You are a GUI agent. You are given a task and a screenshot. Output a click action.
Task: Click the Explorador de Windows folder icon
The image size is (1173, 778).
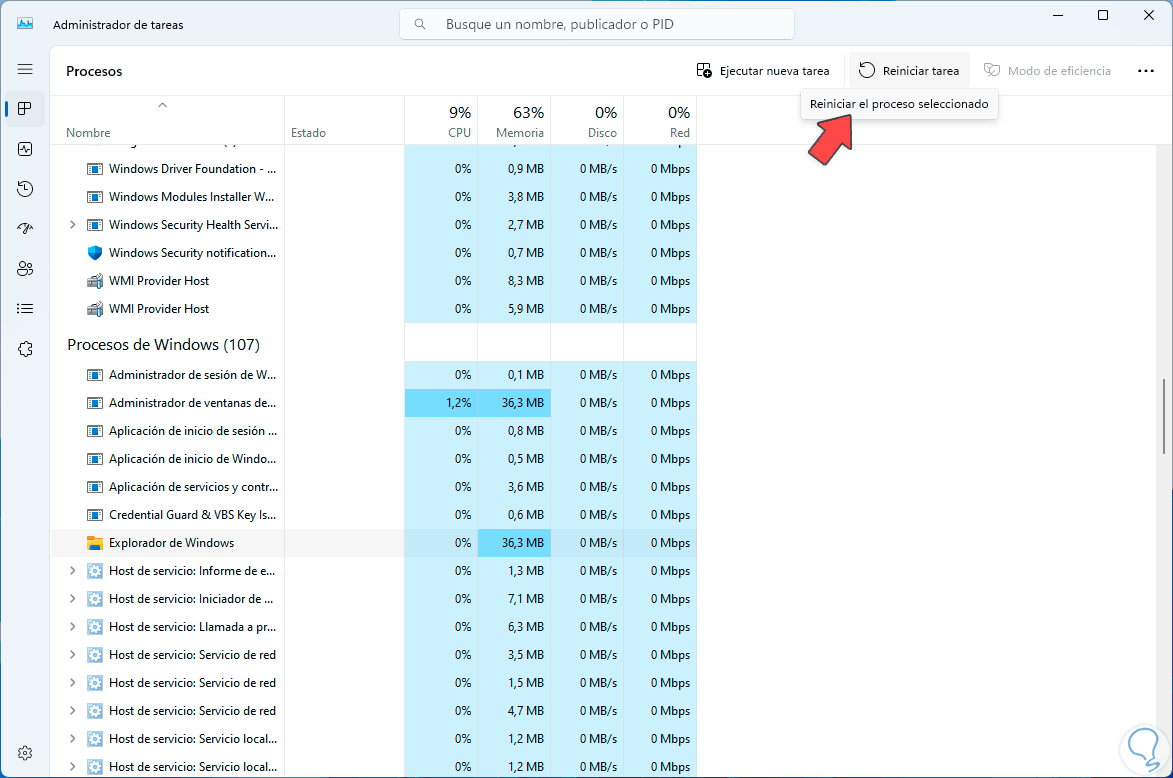click(x=94, y=543)
